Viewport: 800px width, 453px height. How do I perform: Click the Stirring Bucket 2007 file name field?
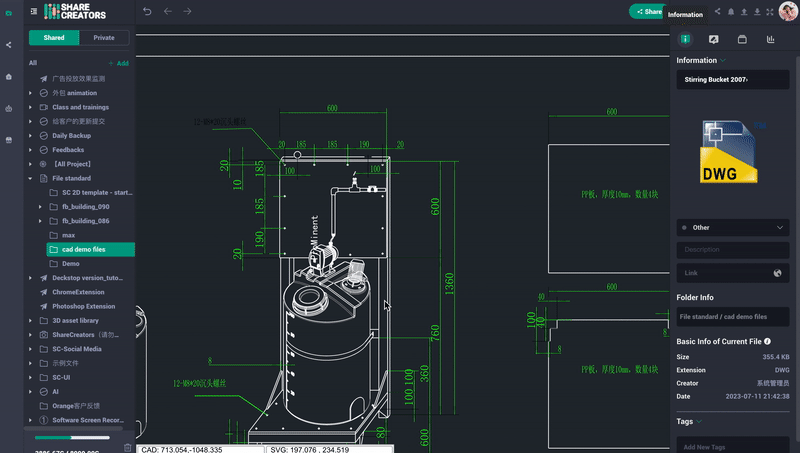coord(733,80)
